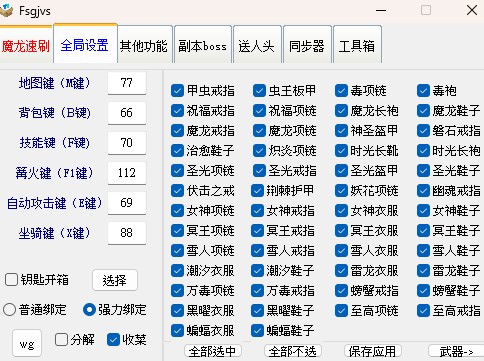Uncheck the 魔龙戒指 checkbox
The height and width of the screenshot is (361, 484).
point(177,131)
